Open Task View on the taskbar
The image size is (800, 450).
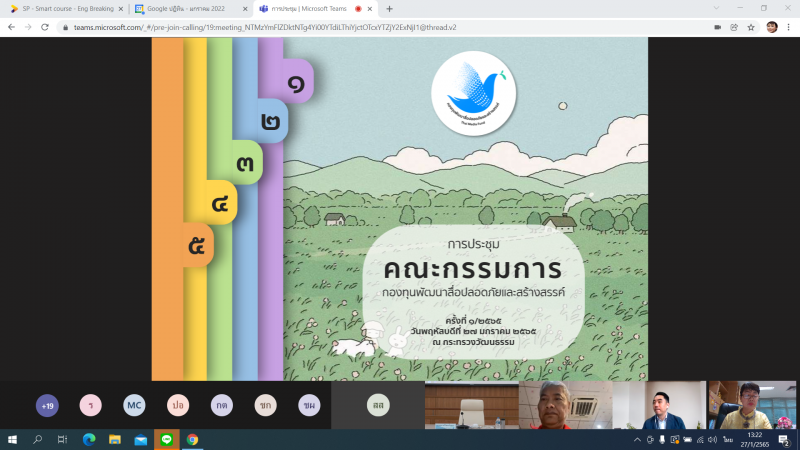point(62,439)
